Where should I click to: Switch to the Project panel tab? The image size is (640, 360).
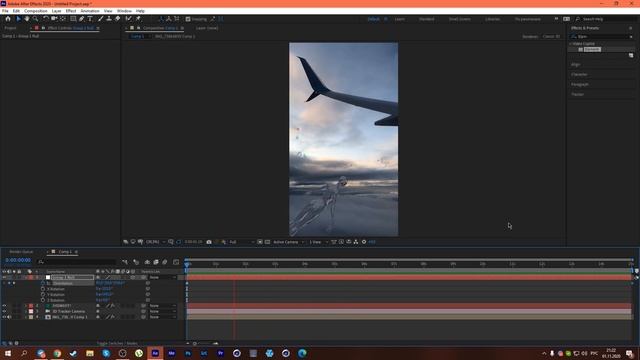click(11, 28)
